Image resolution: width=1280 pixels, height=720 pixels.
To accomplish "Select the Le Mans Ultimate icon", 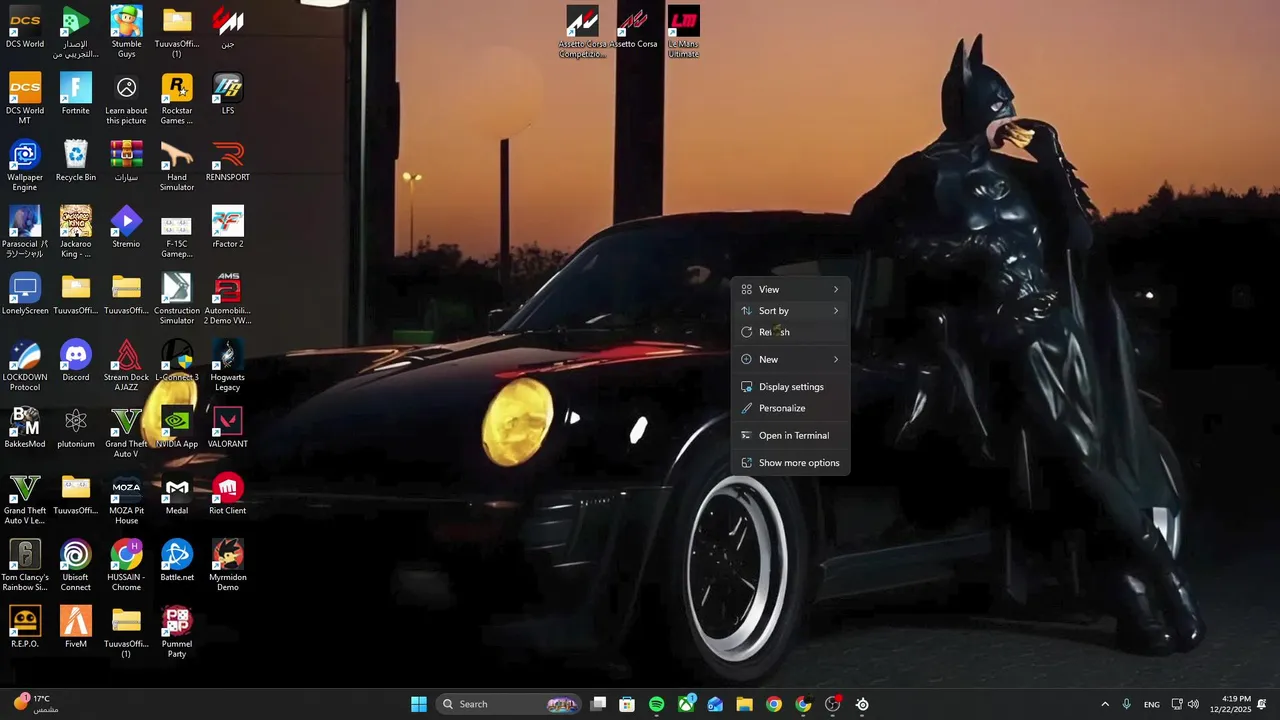I will (684, 32).
